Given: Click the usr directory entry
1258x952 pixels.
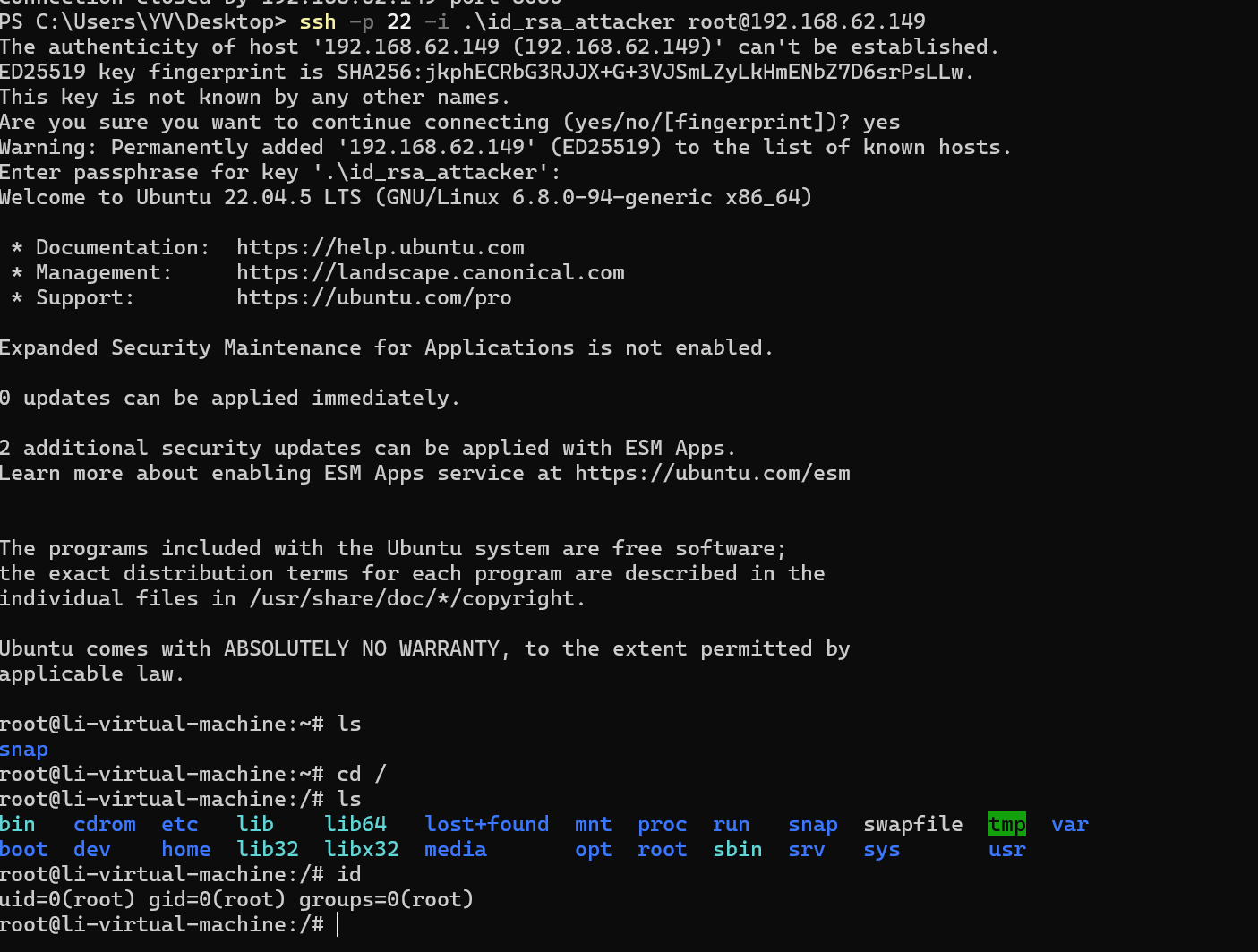Looking at the screenshot, I should (x=1006, y=849).
